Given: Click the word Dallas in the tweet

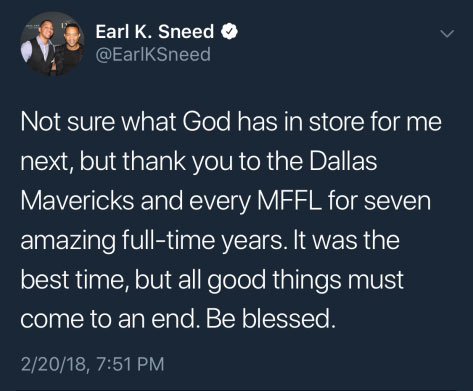Looking at the screenshot, I should click(x=343, y=161).
